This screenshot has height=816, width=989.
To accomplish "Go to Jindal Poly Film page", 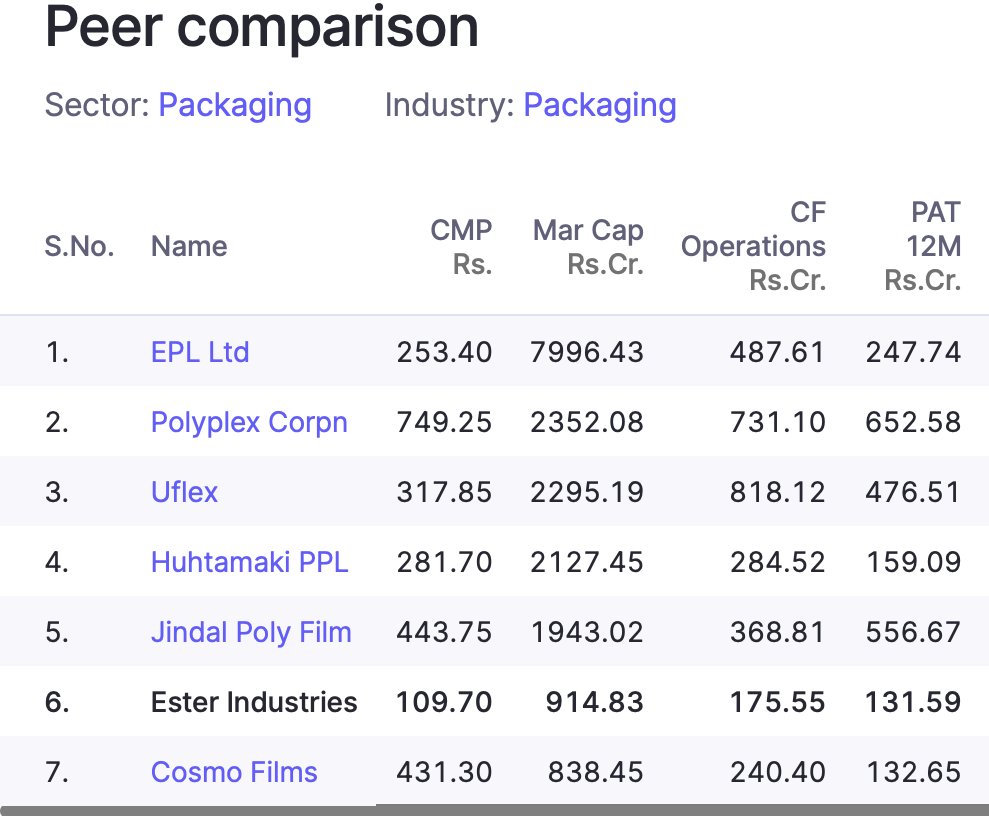I will click(251, 632).
